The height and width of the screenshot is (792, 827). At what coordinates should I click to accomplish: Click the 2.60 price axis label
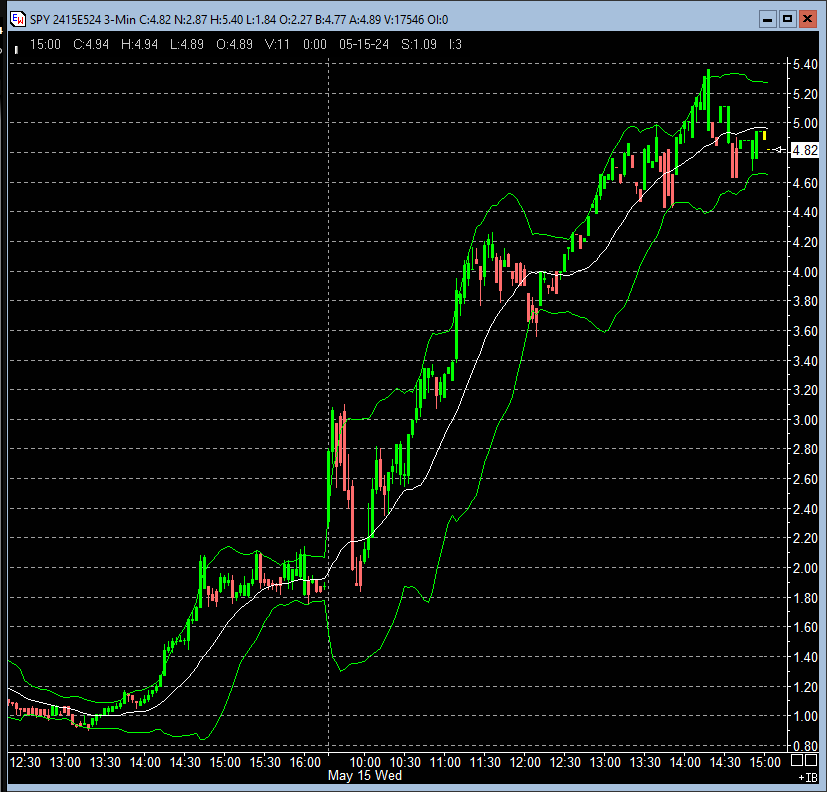(x=805, y=479)
